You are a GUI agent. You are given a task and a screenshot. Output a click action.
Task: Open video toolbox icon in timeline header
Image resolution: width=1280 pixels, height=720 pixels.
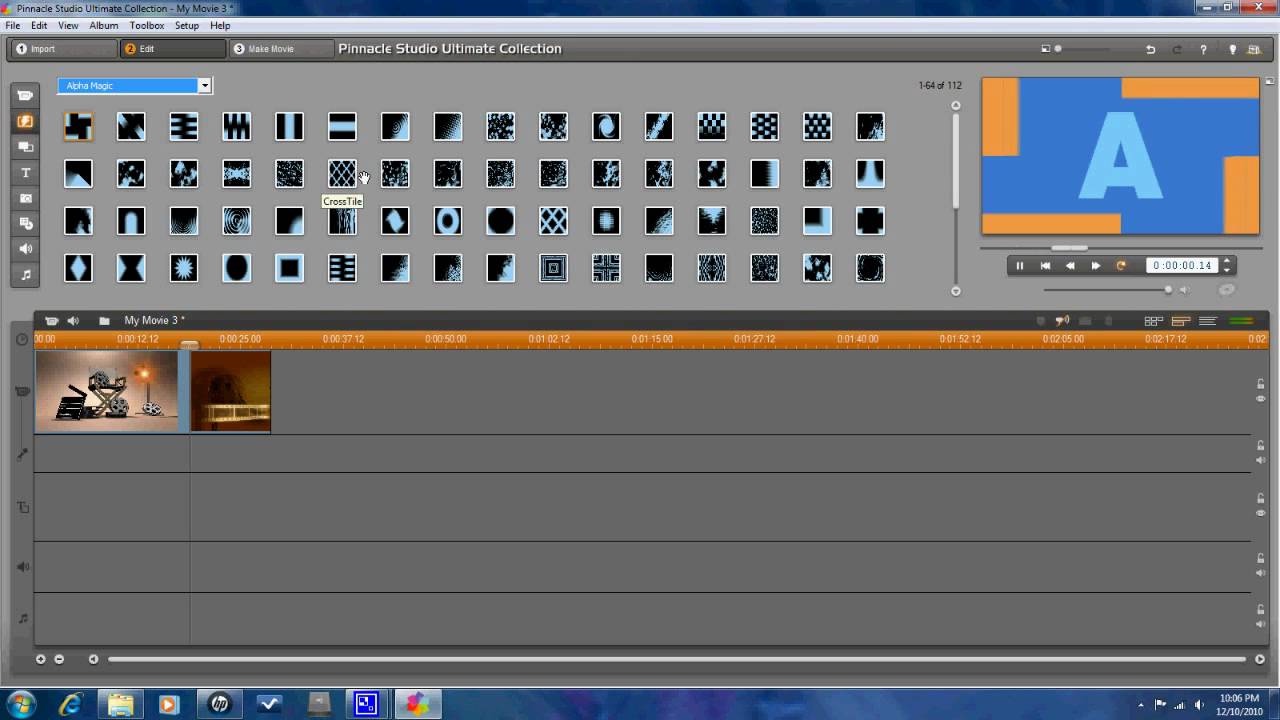click(51, 321)
